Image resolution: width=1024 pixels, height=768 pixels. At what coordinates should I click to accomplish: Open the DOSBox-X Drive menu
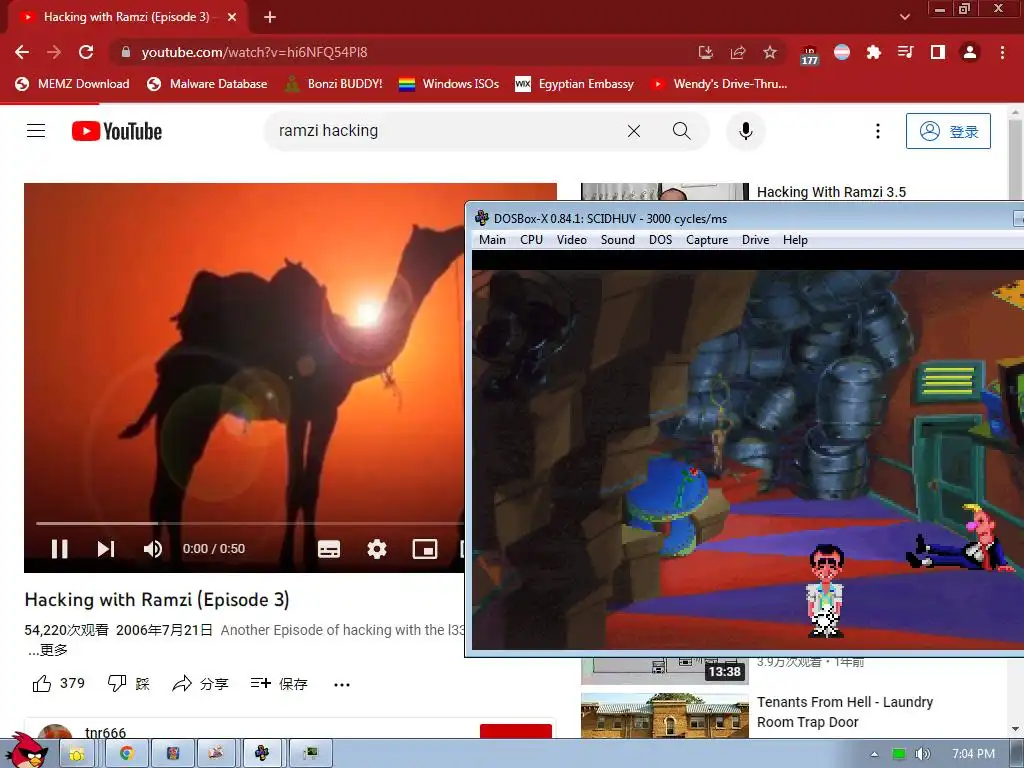[x=755, y=240]
